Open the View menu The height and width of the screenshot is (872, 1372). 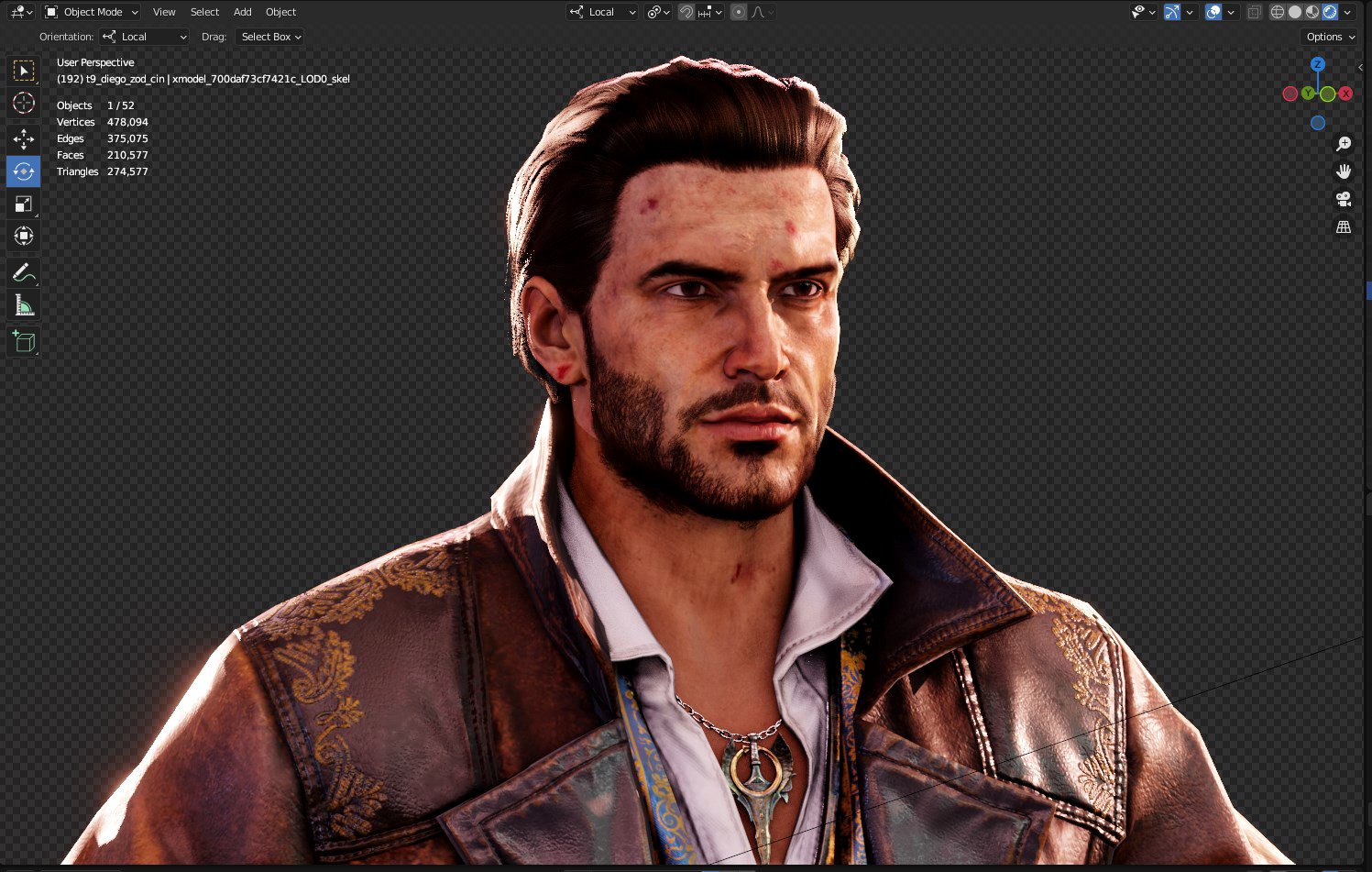point(164,12)
